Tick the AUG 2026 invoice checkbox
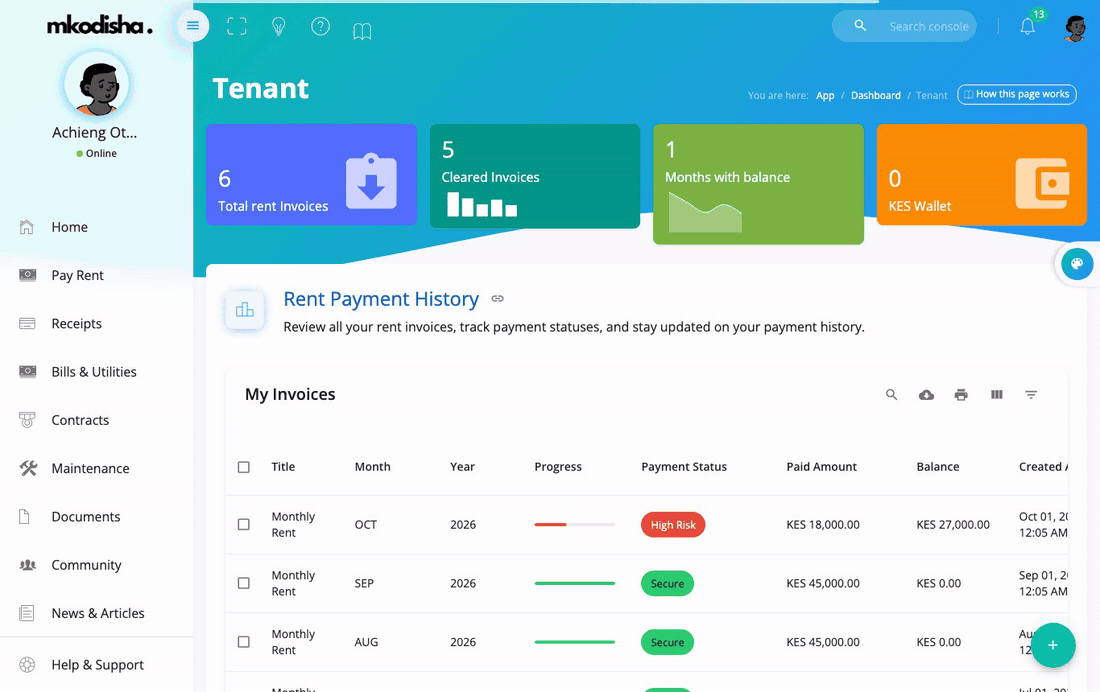 coord(243,641)
